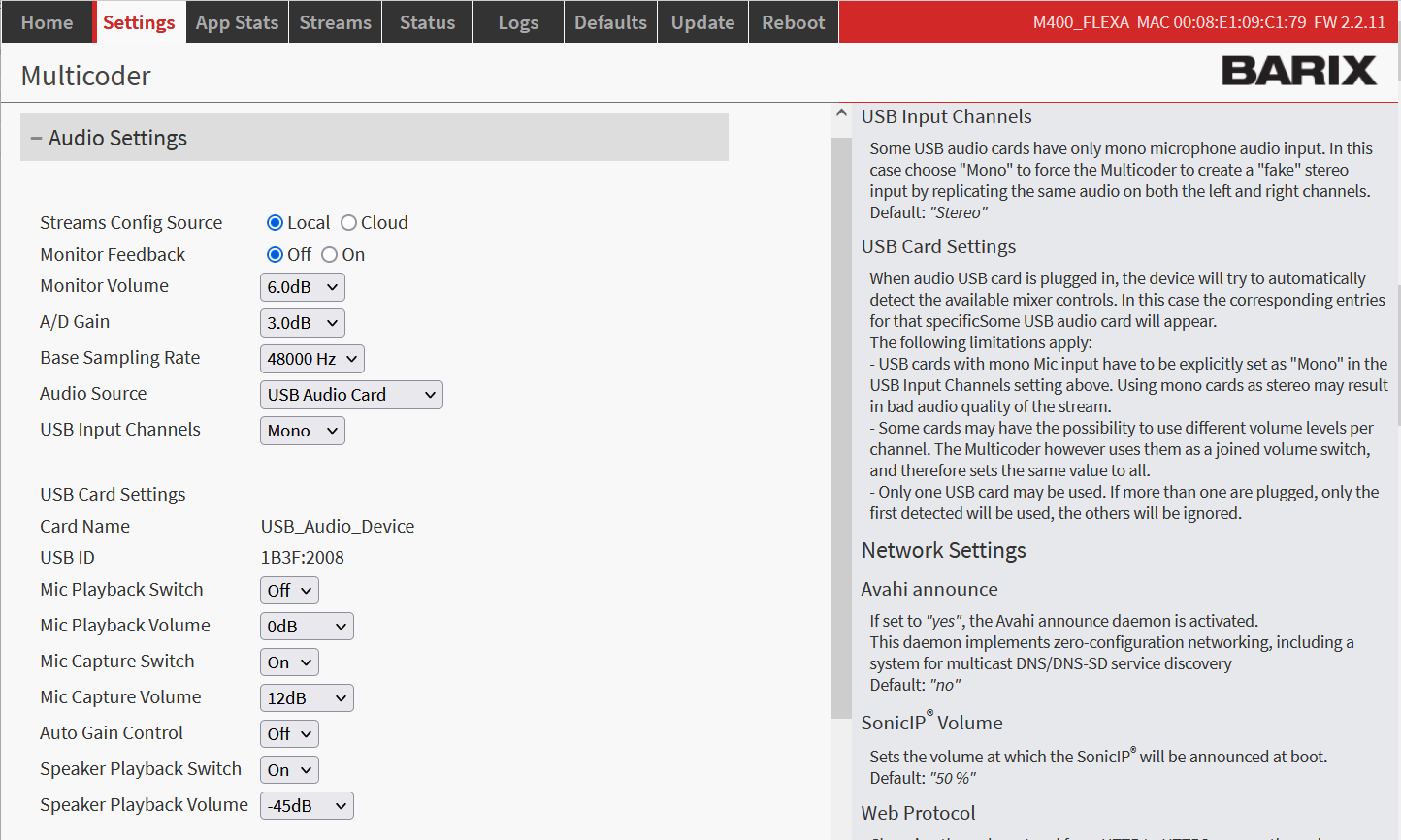Turn Monitor Feedback On
Viewport: 1401px width, 840px height.
coord(330,255)
